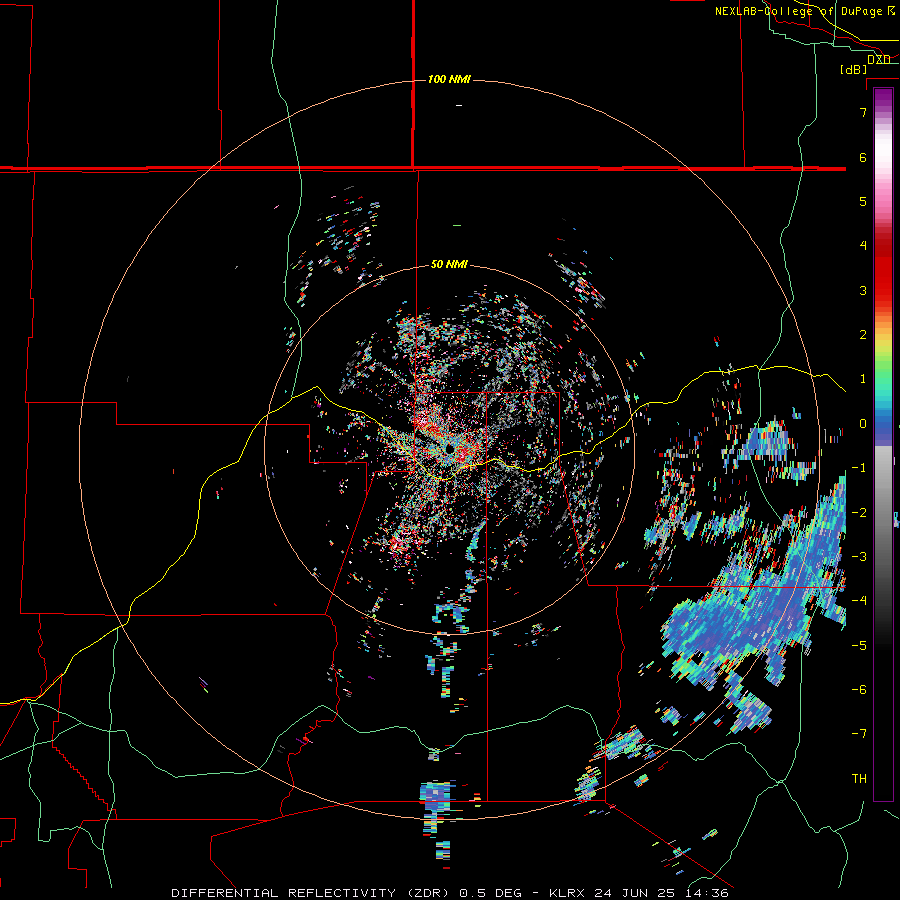Click the 7 dB tick label on scale
Screen dimensions: 900x900
click(x=863, y=112)
